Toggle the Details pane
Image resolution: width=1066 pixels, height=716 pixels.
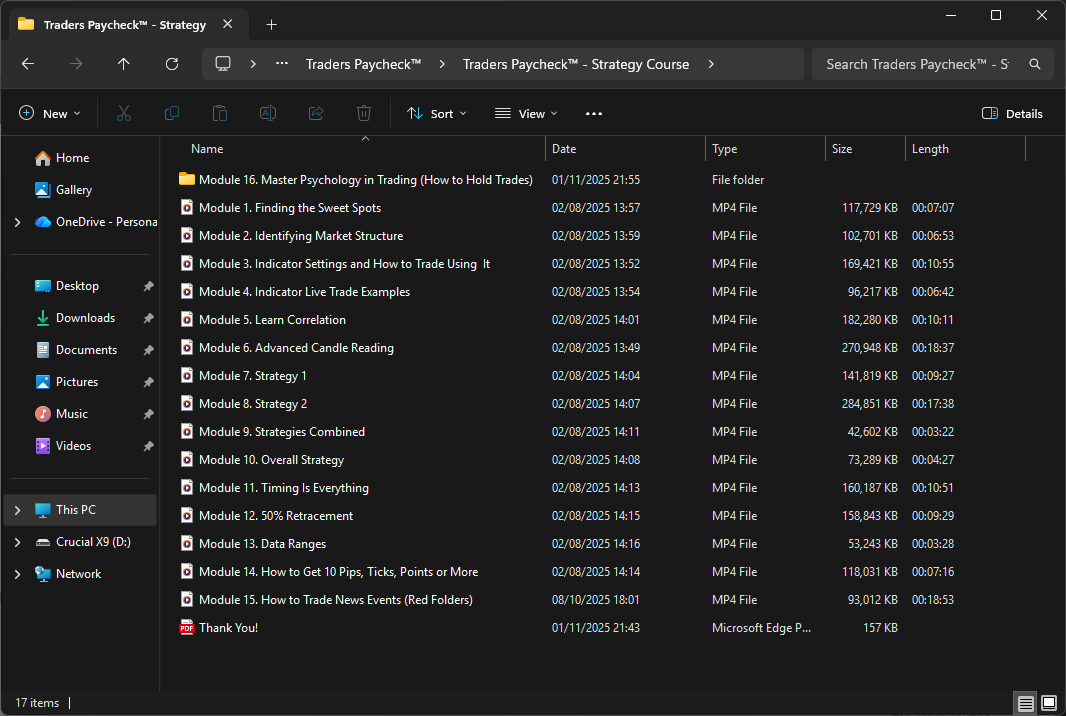(1012, 114)
